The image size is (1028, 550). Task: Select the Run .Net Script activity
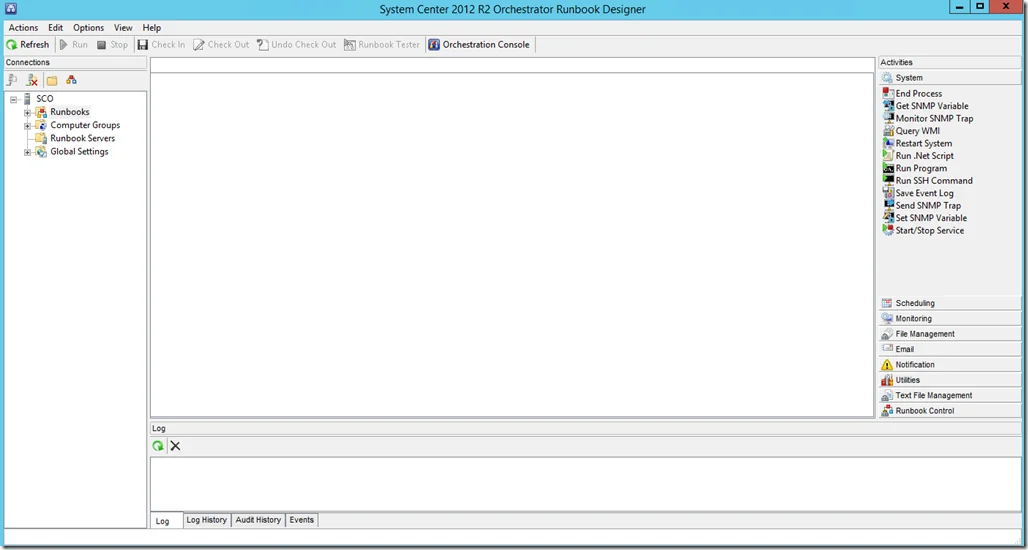(924, 156)
